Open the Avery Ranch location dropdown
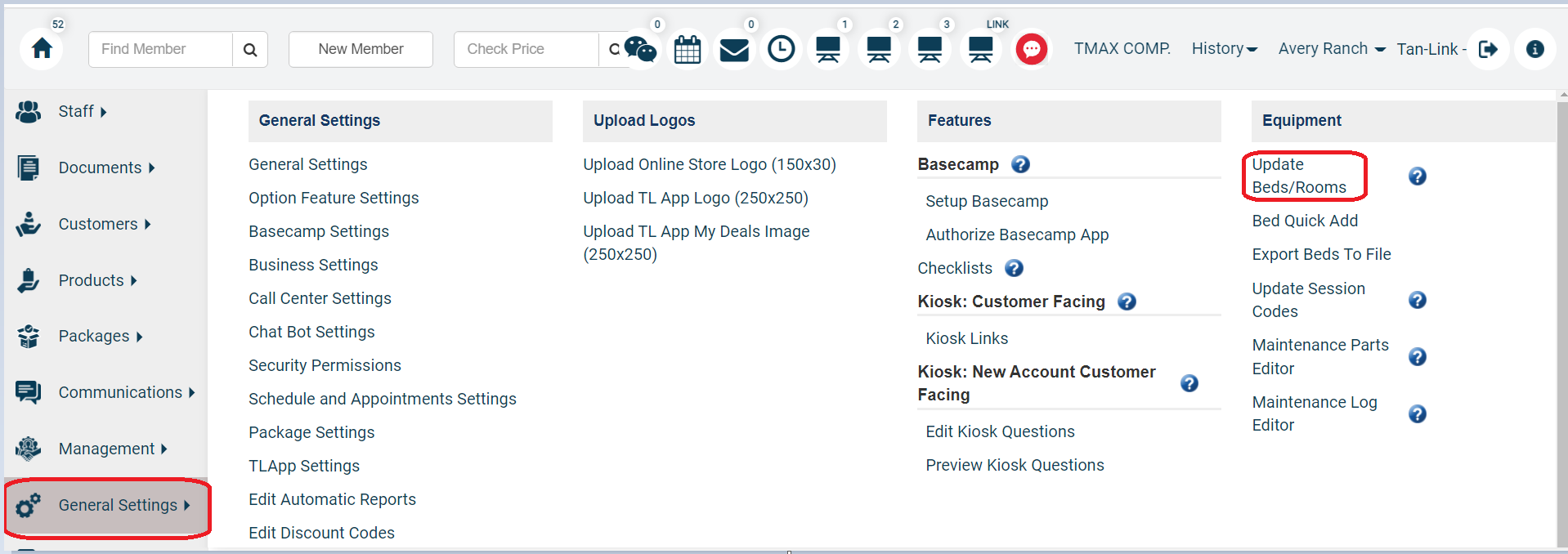 click(x=1332, y=49)
